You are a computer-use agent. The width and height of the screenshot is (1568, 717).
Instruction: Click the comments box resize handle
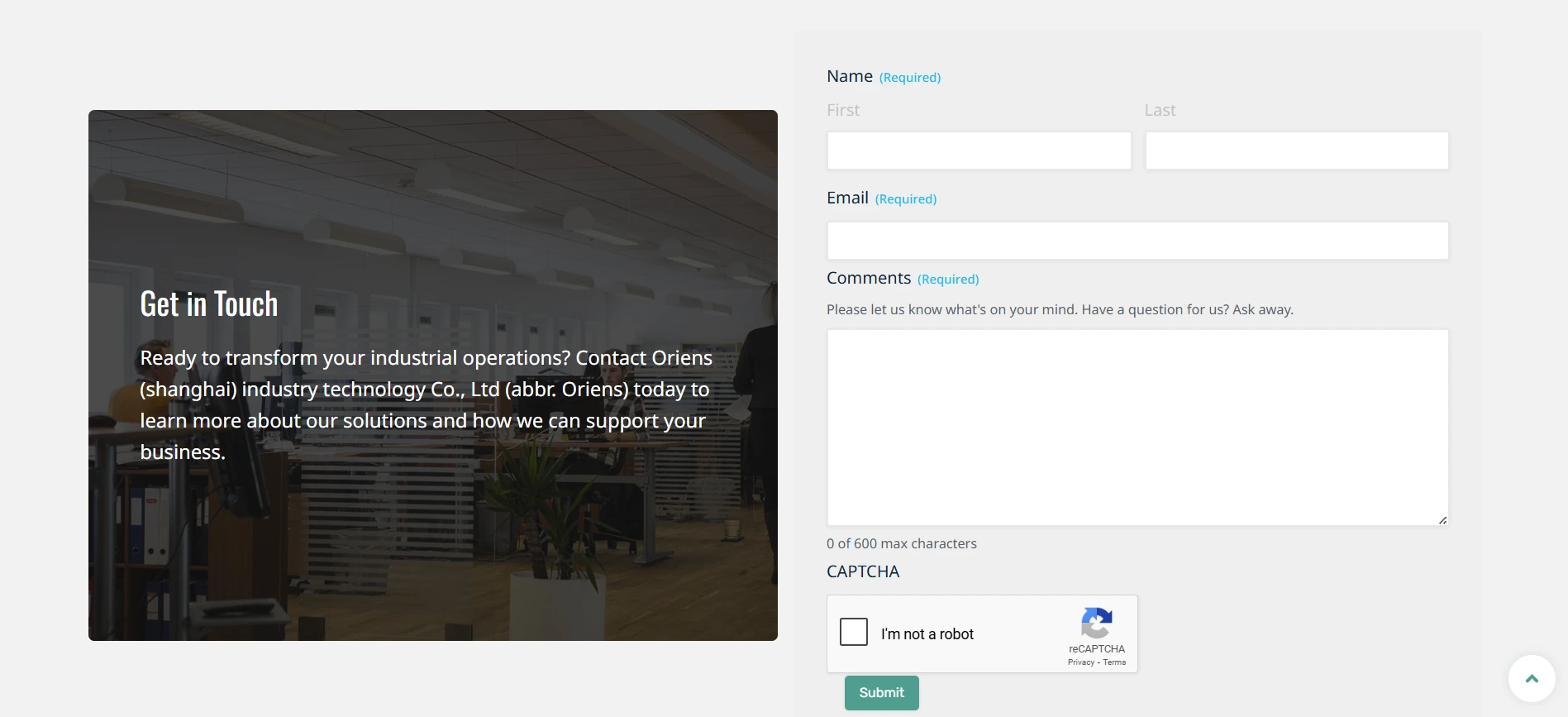pos(1442,519)
